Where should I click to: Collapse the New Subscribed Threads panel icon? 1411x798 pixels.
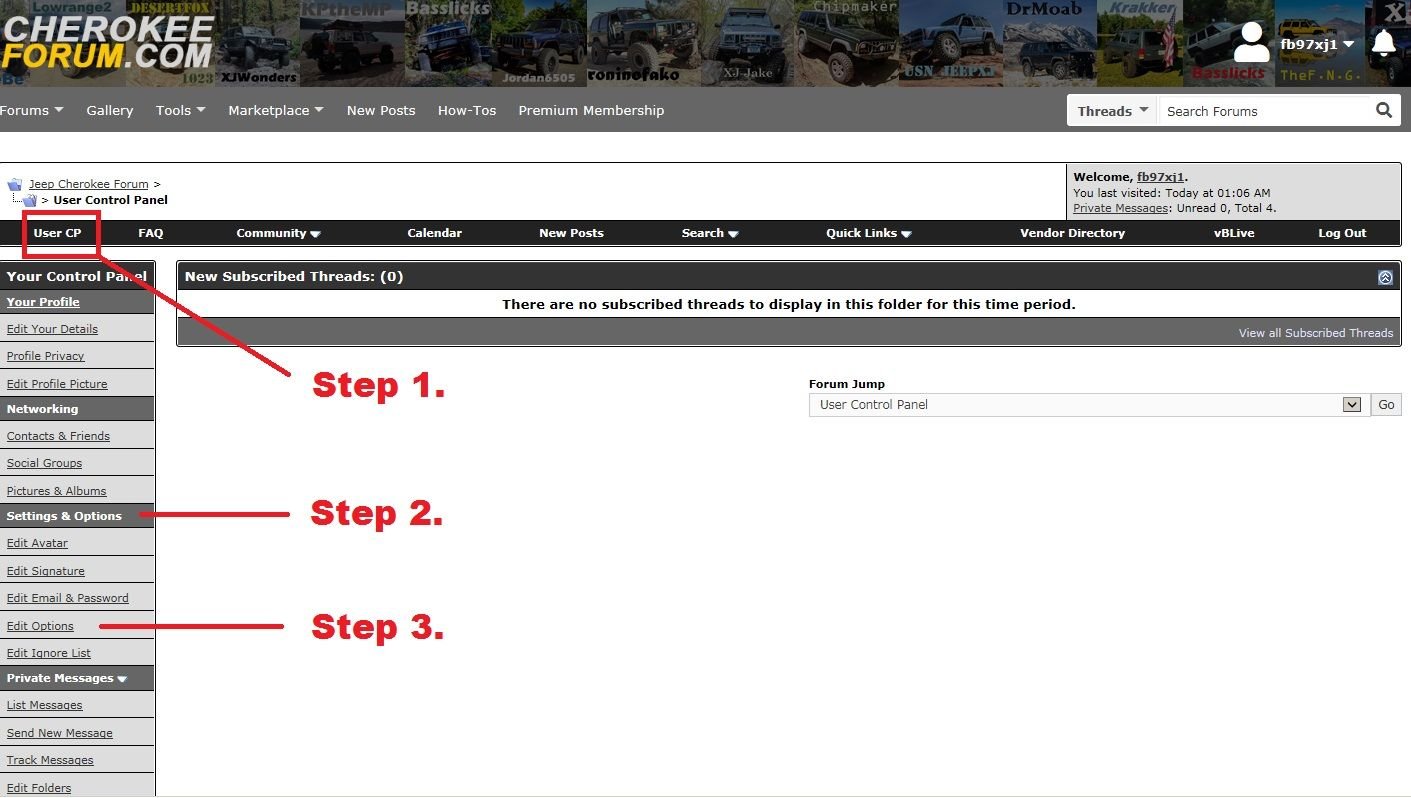click(1385, 277)
